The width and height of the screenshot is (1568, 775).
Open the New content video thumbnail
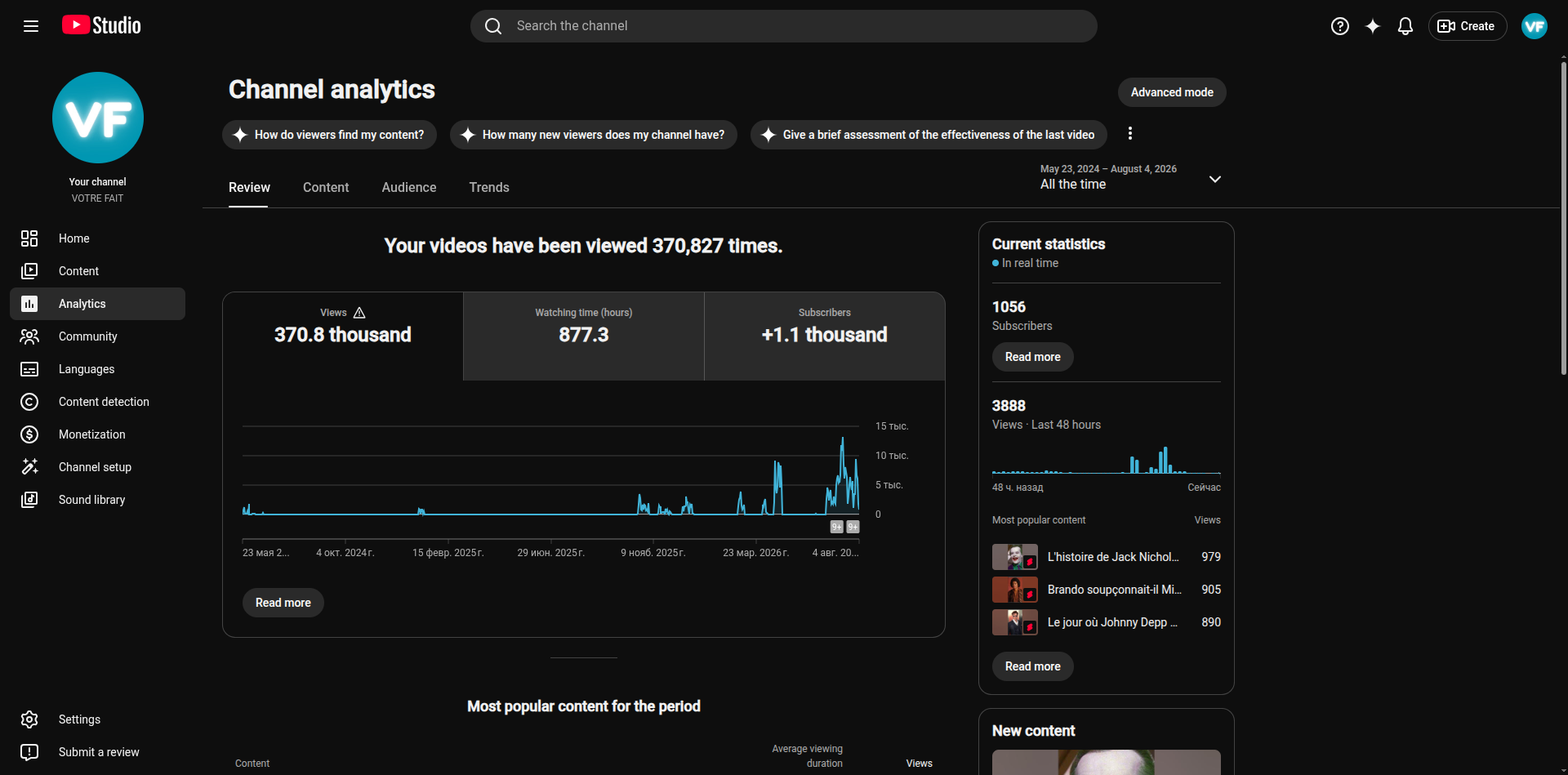coord(1107,763)
